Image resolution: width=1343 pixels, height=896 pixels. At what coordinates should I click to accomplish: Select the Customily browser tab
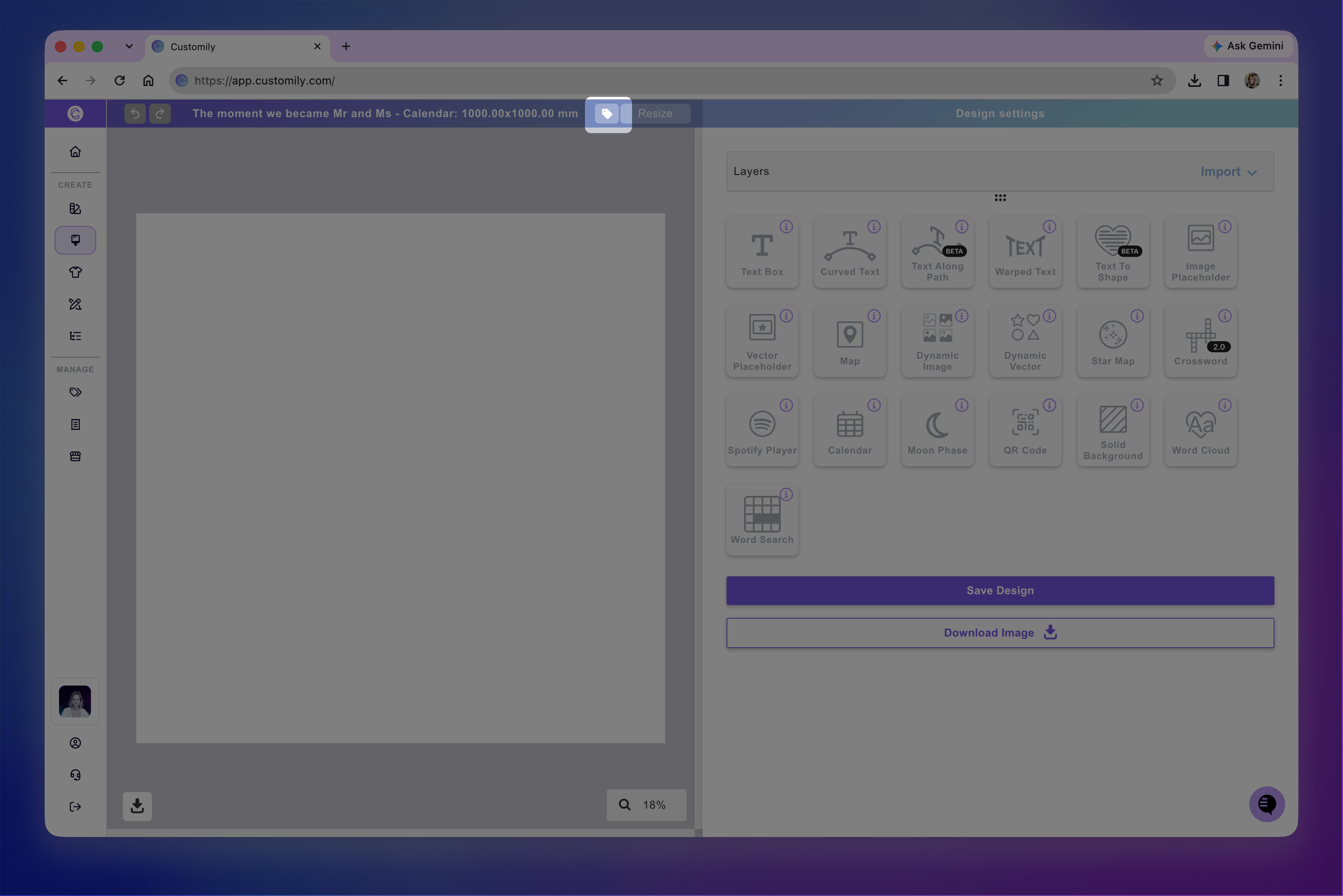[238, 47]
